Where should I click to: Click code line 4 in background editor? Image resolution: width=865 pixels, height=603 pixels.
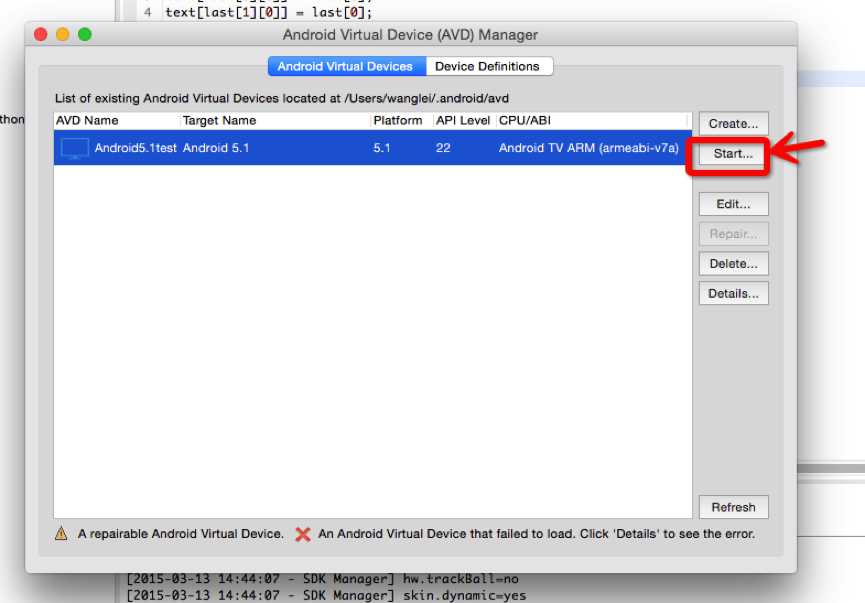(x=269, y=12)
